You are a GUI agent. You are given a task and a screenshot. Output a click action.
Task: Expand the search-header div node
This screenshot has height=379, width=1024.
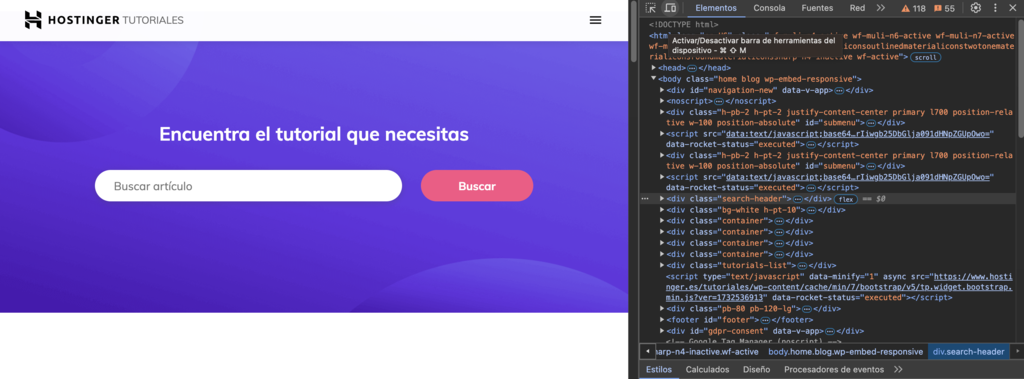click(x=662, y=199)
